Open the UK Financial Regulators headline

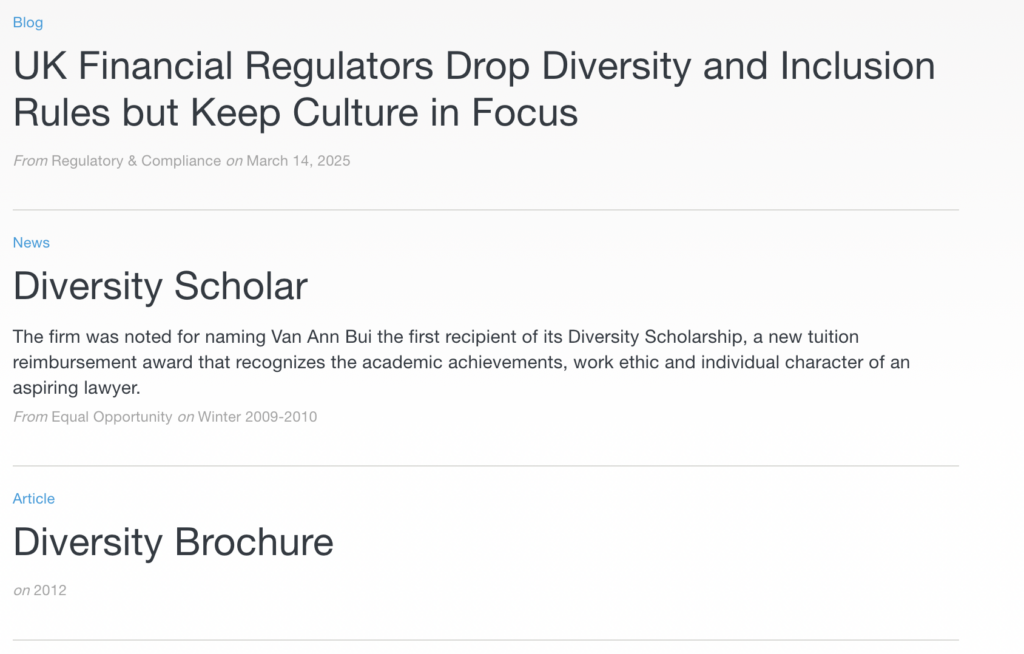(x=474, y=89)
